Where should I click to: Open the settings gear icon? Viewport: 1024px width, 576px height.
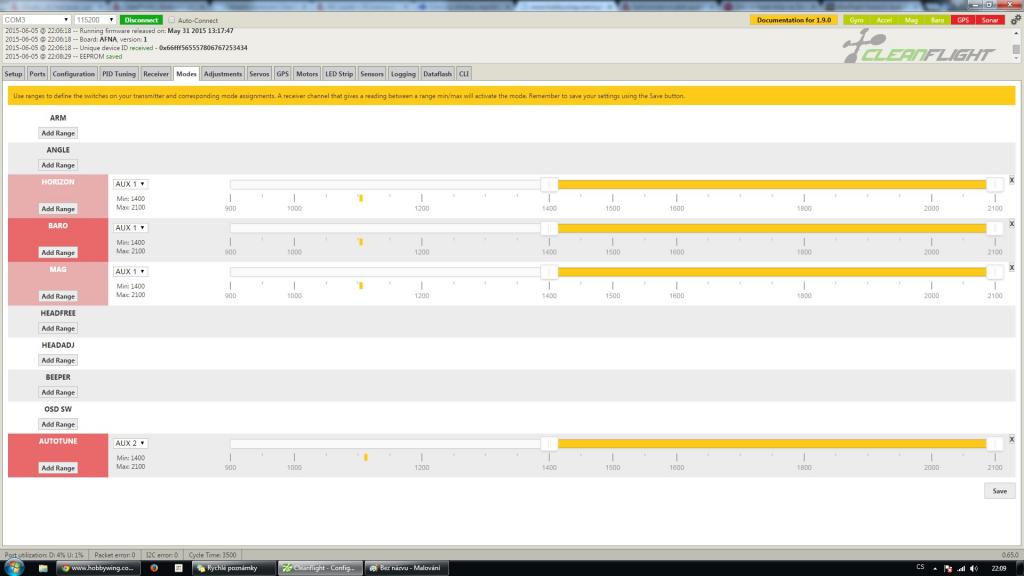pos(1015,20)
